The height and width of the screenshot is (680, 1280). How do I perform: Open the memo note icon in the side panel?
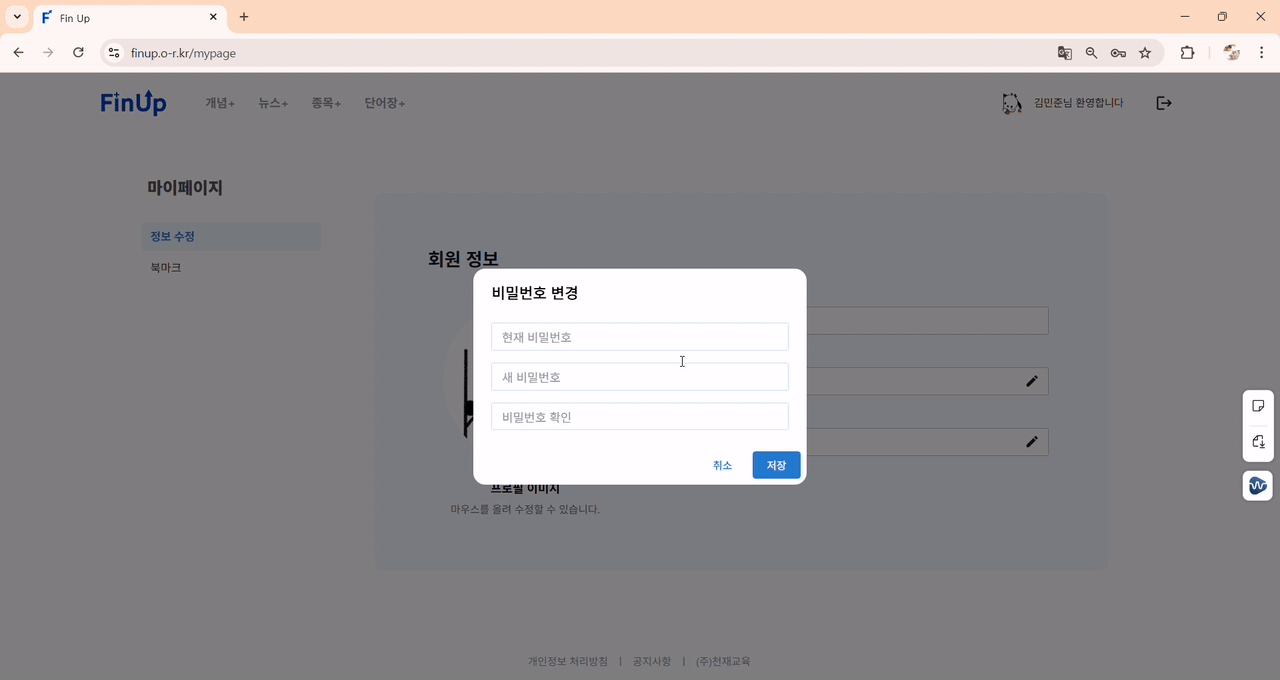coord(1257,405)
